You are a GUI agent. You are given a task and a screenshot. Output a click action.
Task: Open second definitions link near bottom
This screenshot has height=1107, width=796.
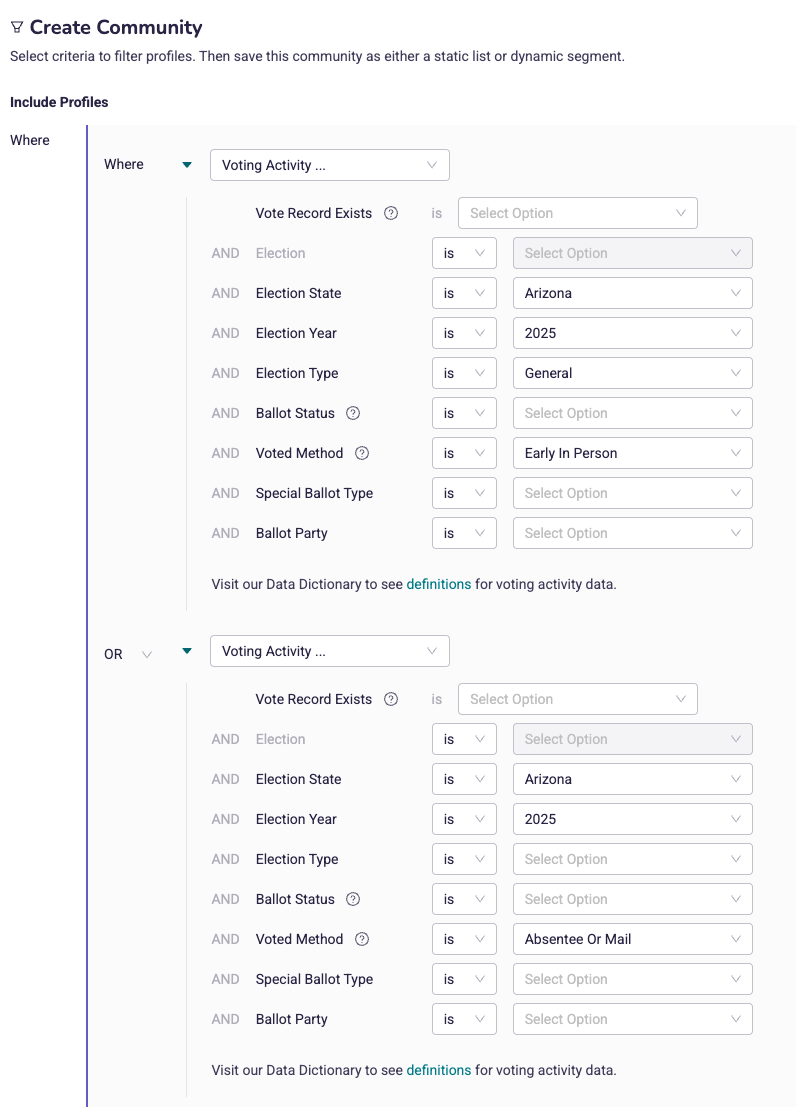click(x=439, y=1070)
